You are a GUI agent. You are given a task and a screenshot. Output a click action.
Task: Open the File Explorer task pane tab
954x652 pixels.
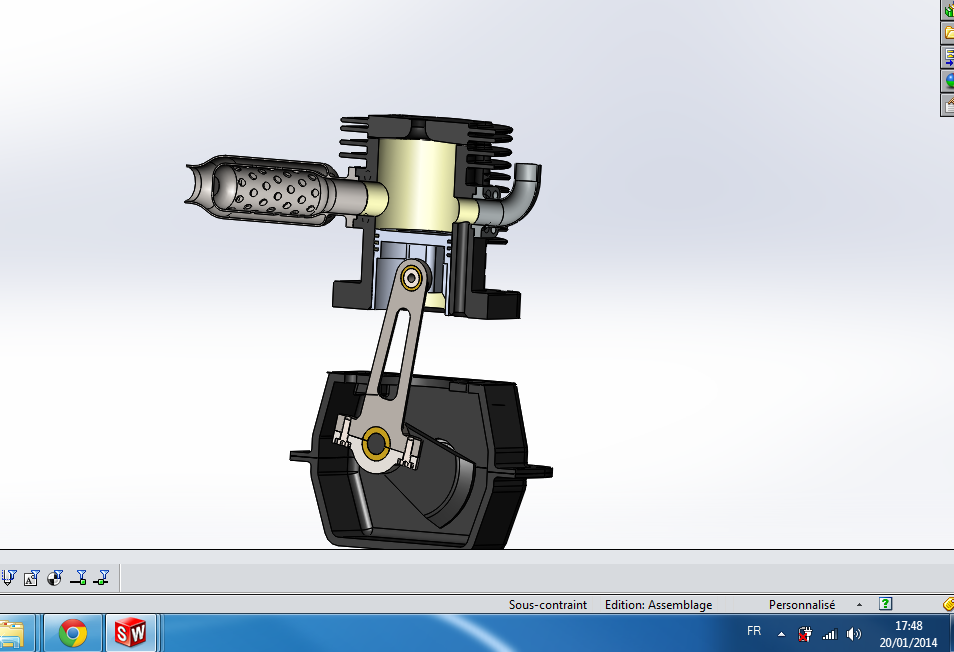pyautogui.click(x=948, y=33)
